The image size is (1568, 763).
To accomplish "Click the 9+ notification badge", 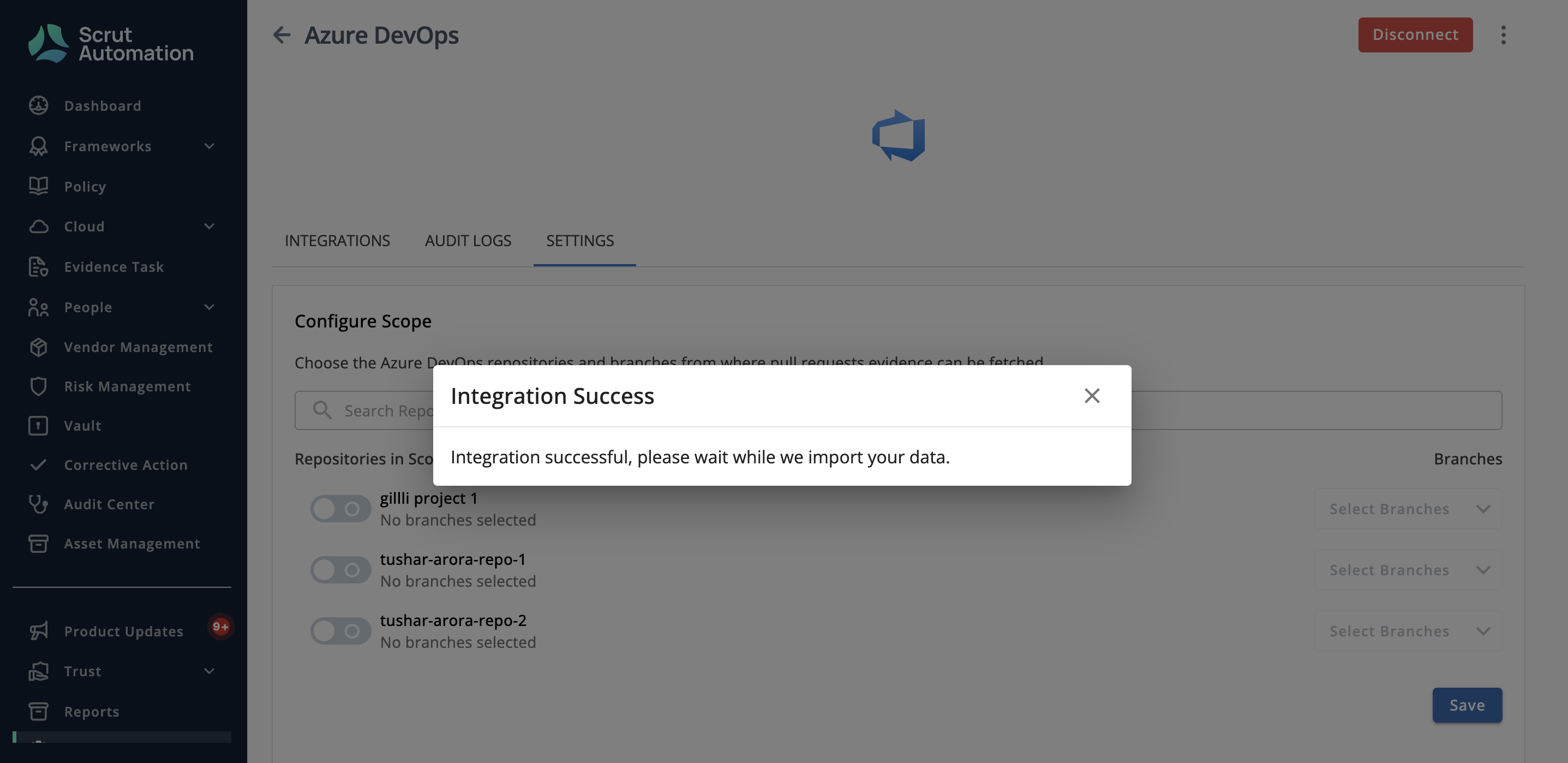I will point(220,627).
